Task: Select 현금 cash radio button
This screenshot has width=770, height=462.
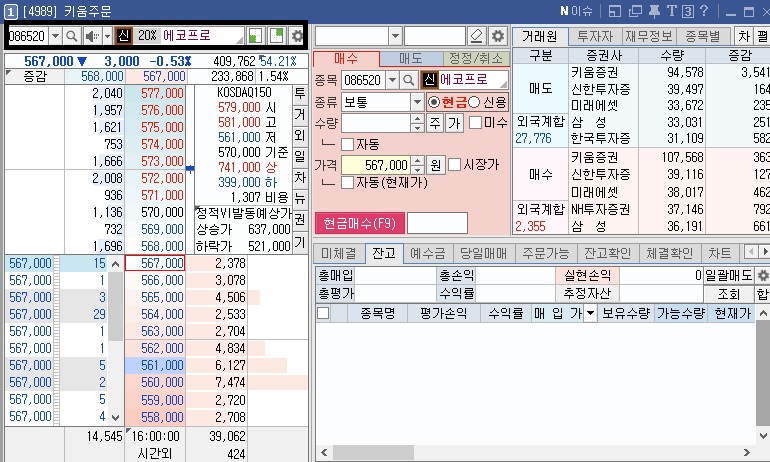Action: pos(434,102)
